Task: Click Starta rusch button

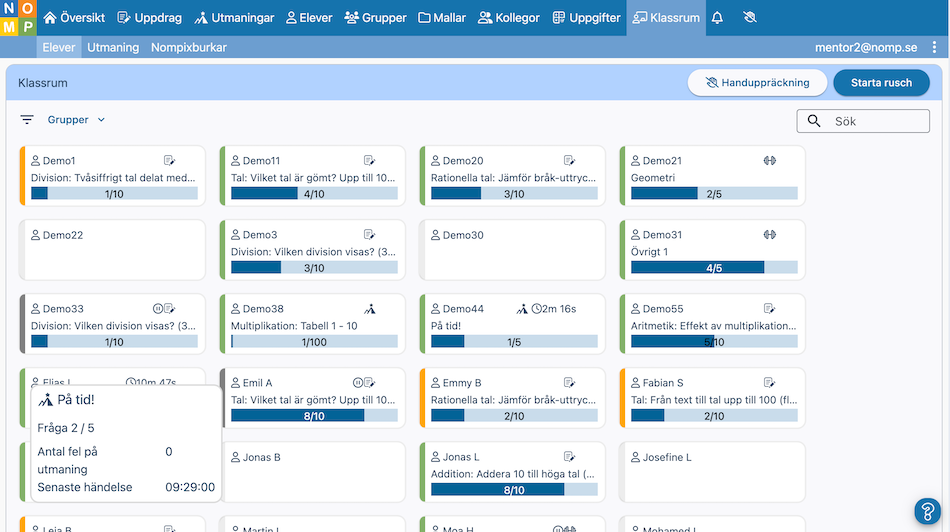Action: pos(881,82)
